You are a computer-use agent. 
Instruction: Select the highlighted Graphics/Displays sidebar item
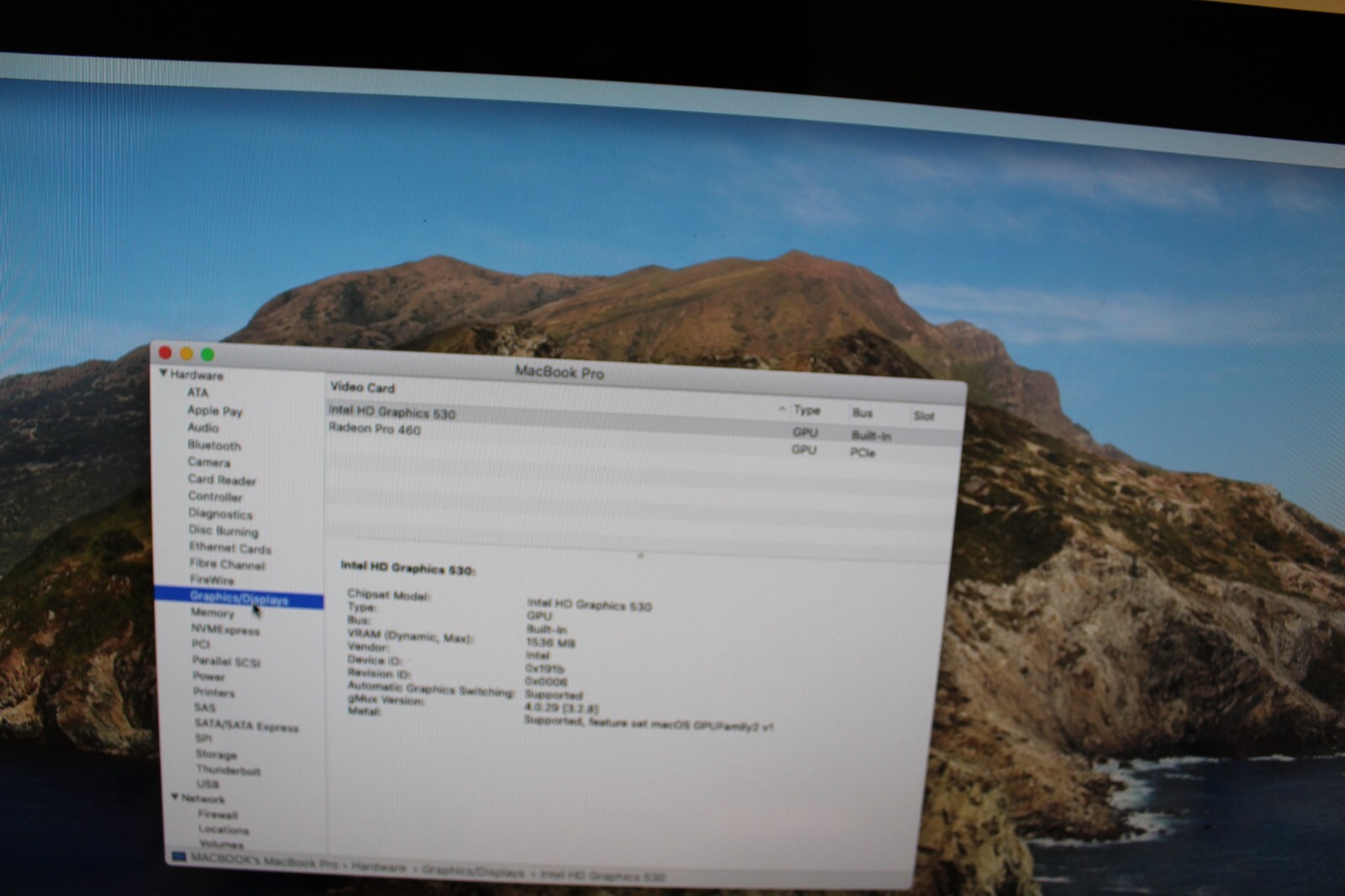point(239,598)
